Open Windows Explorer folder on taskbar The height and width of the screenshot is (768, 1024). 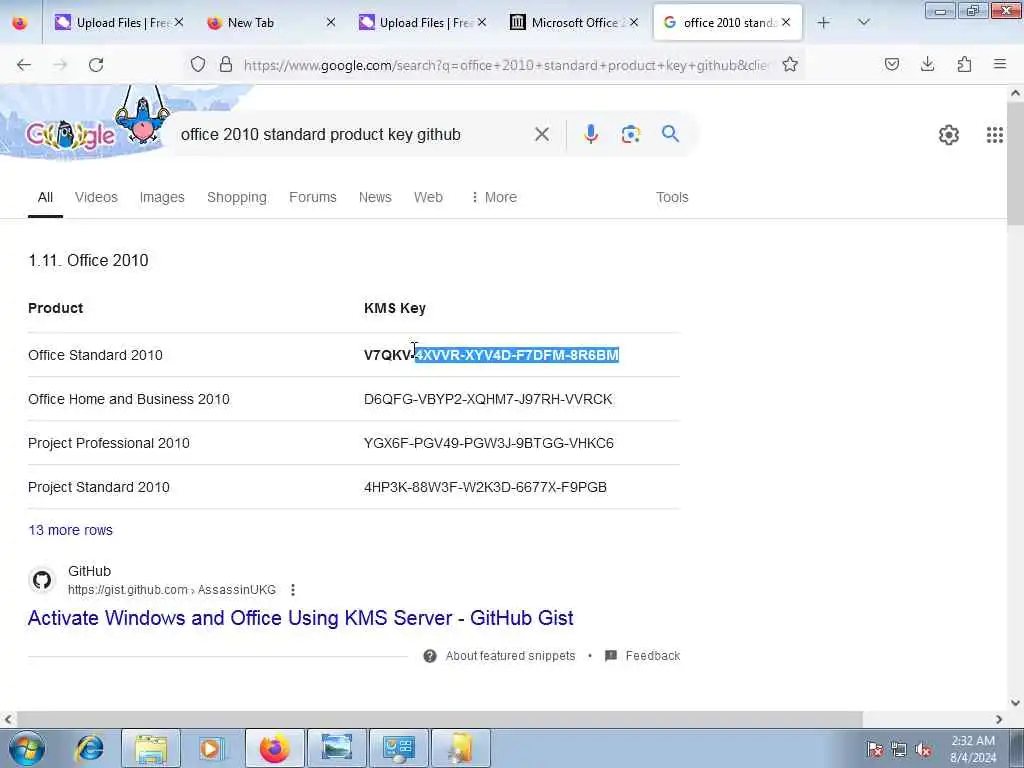click(151, 748)
